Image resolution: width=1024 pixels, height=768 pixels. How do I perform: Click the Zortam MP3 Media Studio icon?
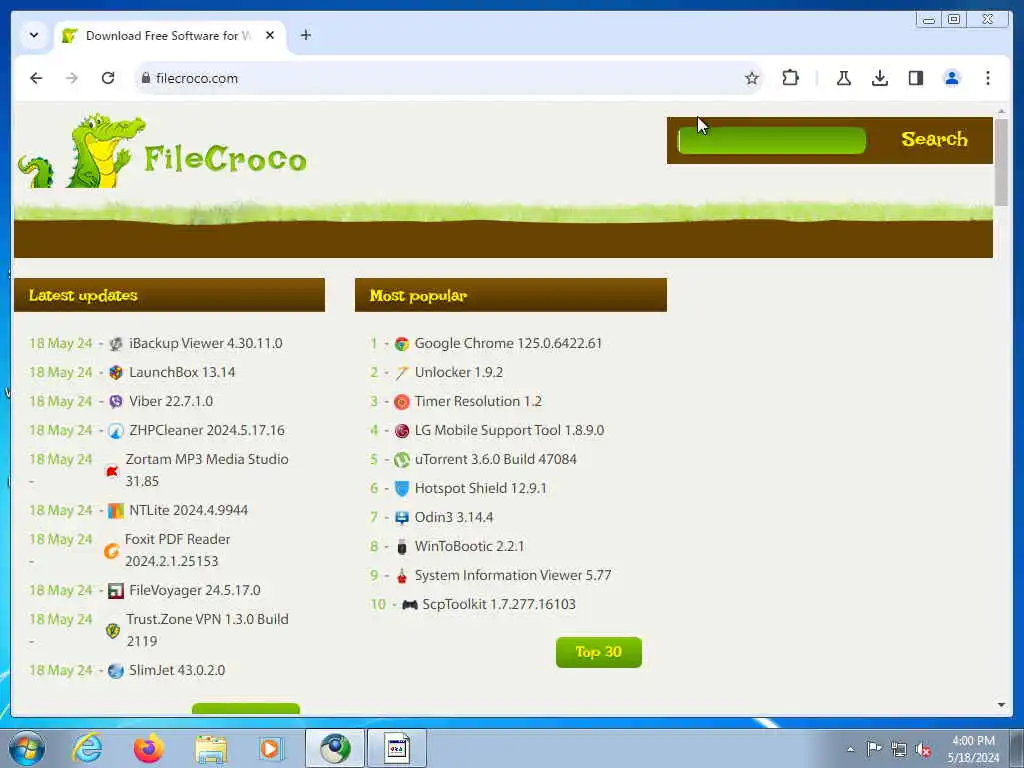(112, 471)
